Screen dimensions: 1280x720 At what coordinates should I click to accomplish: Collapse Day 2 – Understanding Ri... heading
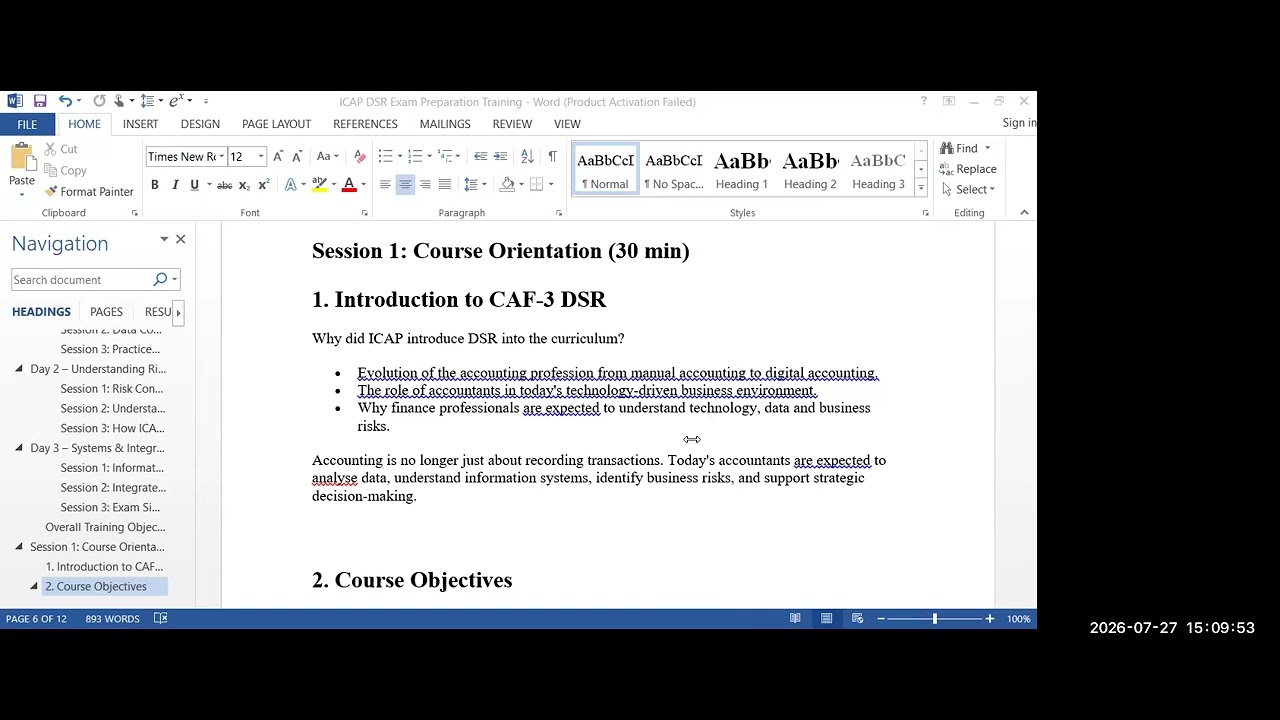coord(19,369)
